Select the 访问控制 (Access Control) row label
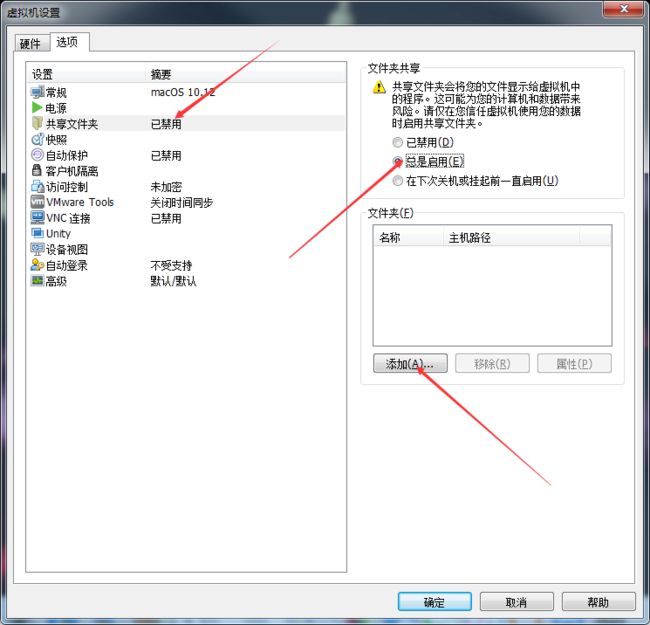Image resolution: width=650 pixels, height=625 pixels. click(66, 187)
